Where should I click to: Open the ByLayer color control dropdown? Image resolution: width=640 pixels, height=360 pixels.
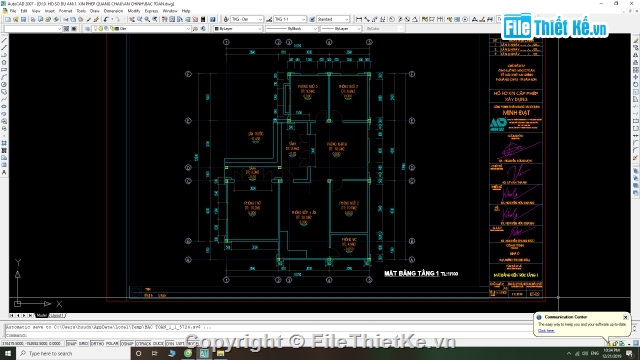coord(238,29)
